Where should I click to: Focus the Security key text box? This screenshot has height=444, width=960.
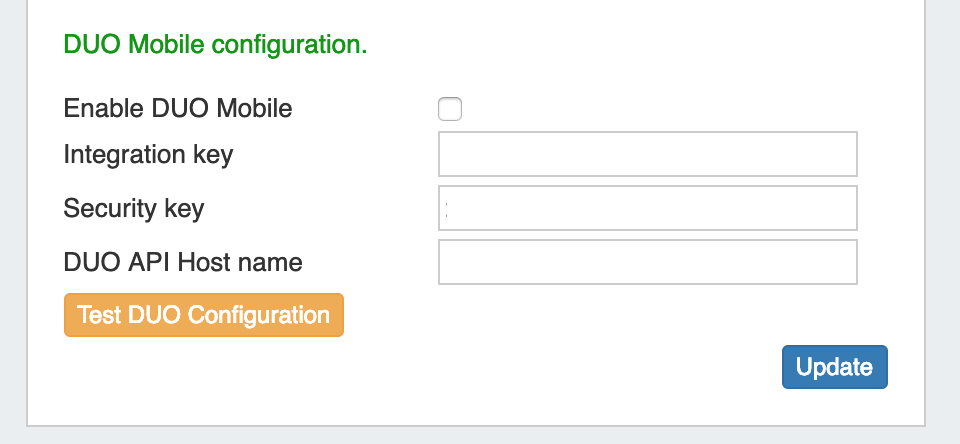click(647, 208)
